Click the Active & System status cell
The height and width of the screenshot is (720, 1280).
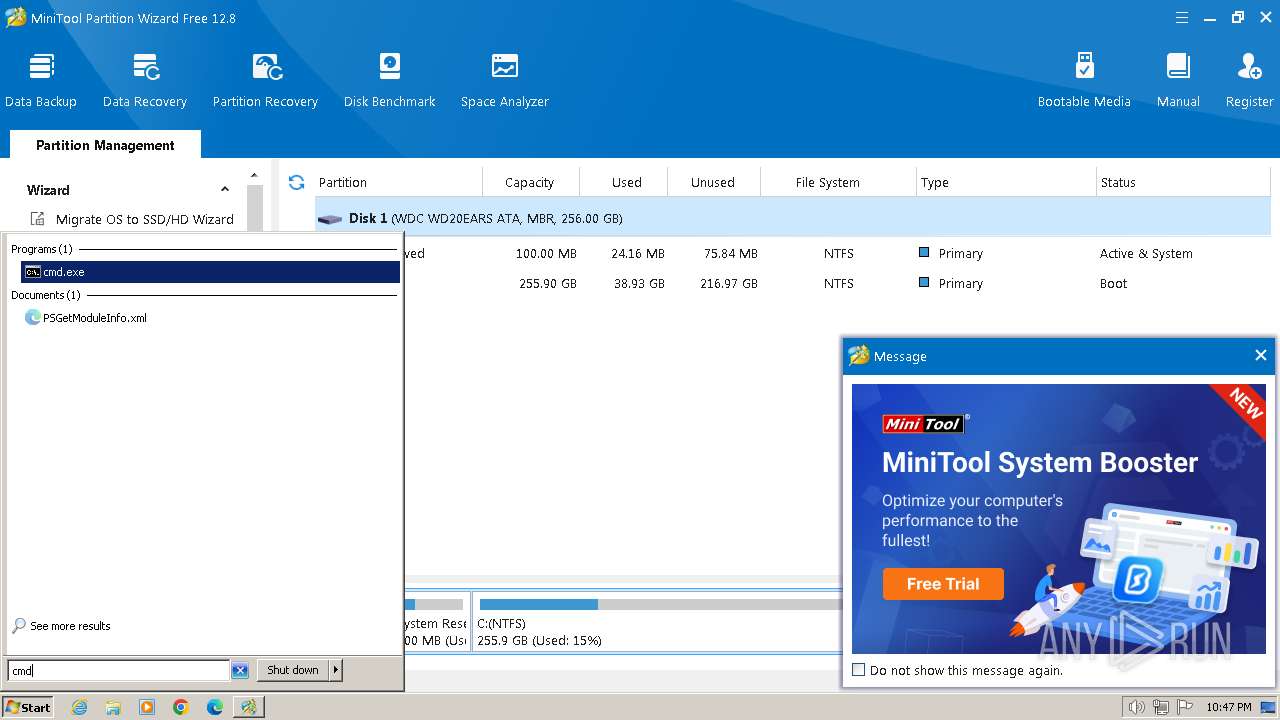(x=1146, y=254)
